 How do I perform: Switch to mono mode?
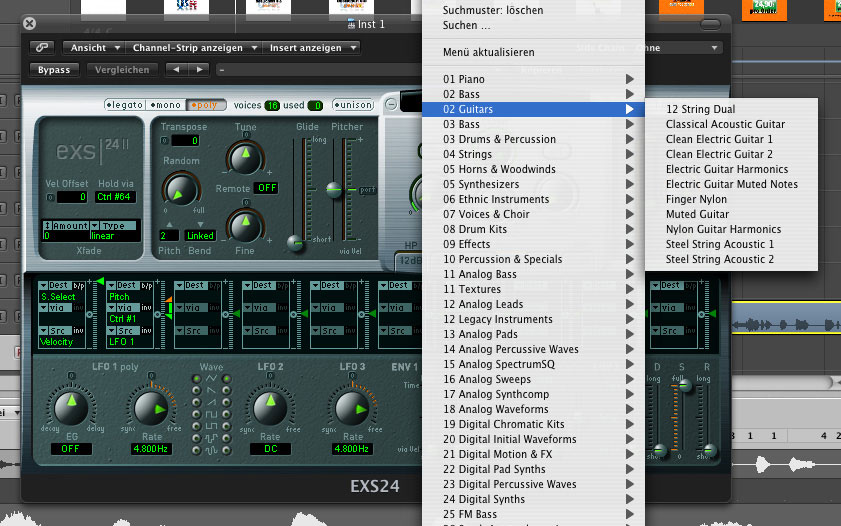point(166,105)
